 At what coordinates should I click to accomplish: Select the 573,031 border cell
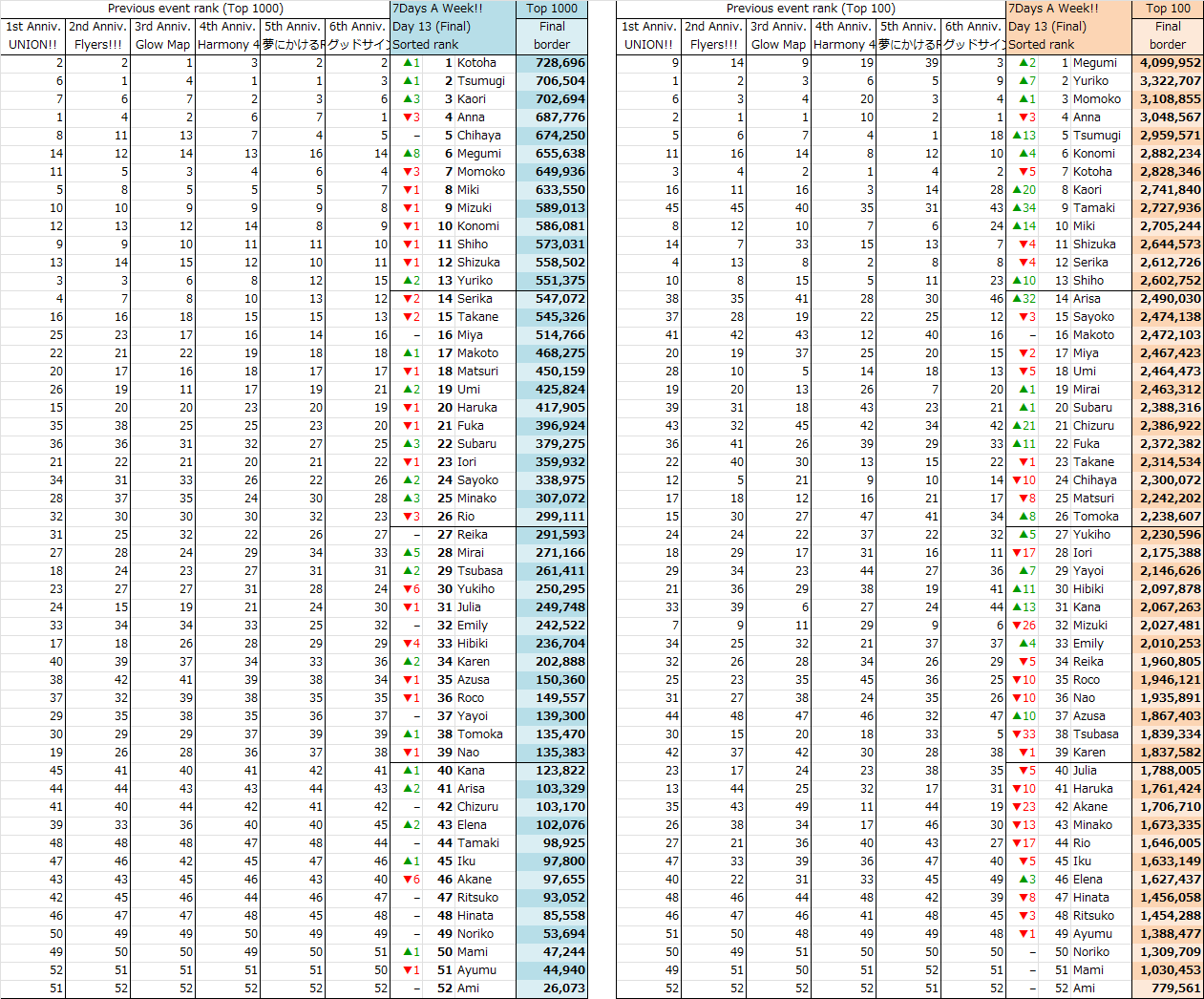pyautogui.click(x=552, y=244)
